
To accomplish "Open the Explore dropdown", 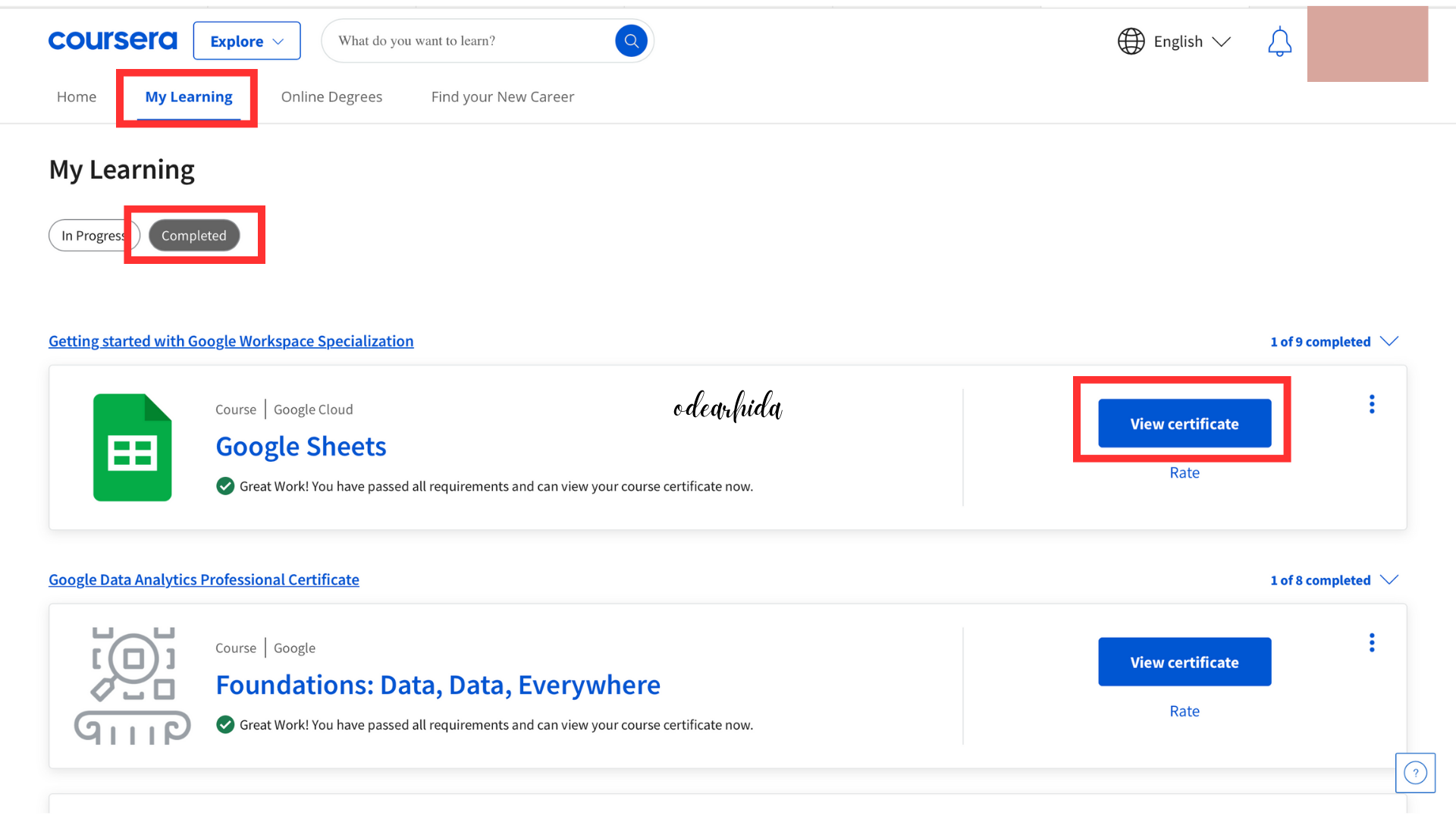I will pyautogui.click(x=246, y=41).
